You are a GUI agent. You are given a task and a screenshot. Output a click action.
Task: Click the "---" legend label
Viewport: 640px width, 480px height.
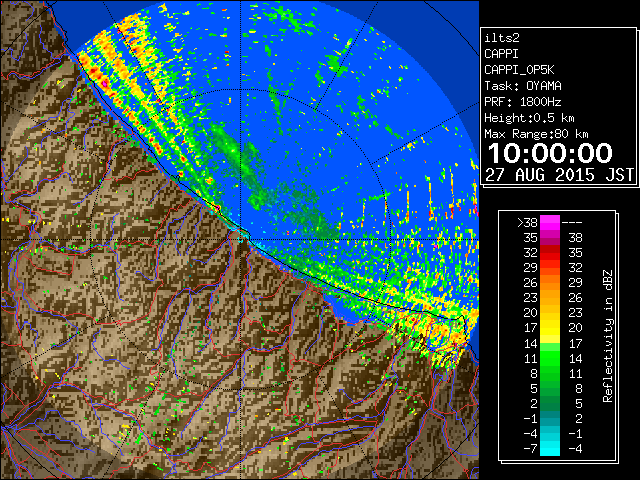pyautogui.click(x=572, y=223)
